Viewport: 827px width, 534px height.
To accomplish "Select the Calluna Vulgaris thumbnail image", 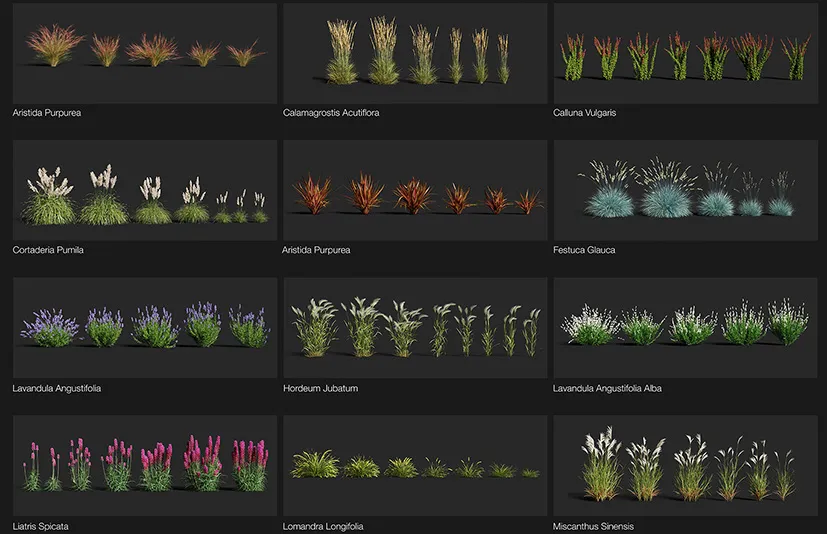I will click(x=686, y=53).
